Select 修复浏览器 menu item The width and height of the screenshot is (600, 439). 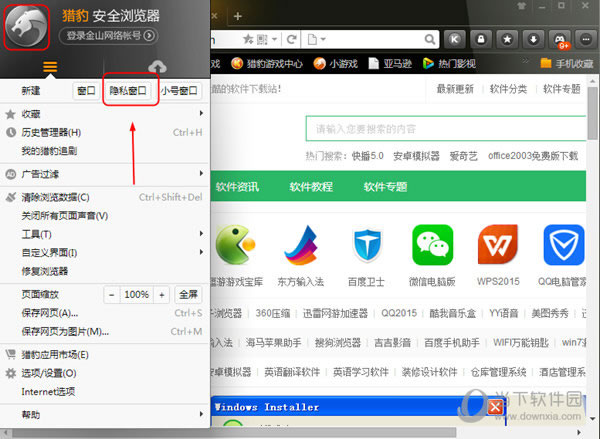click(x=104, y=271)
